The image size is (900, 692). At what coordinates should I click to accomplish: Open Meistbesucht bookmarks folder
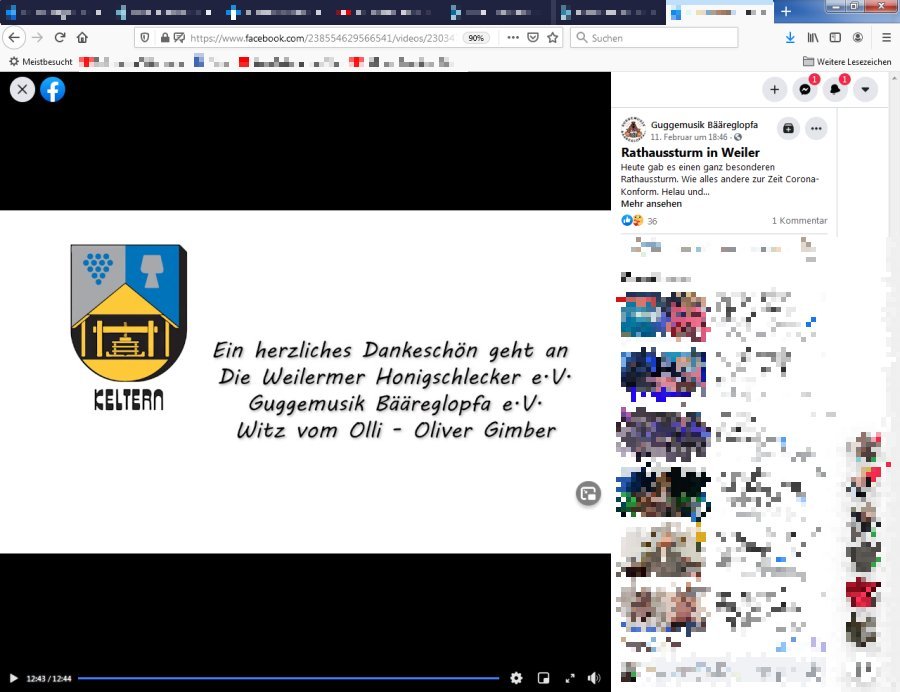41,61
